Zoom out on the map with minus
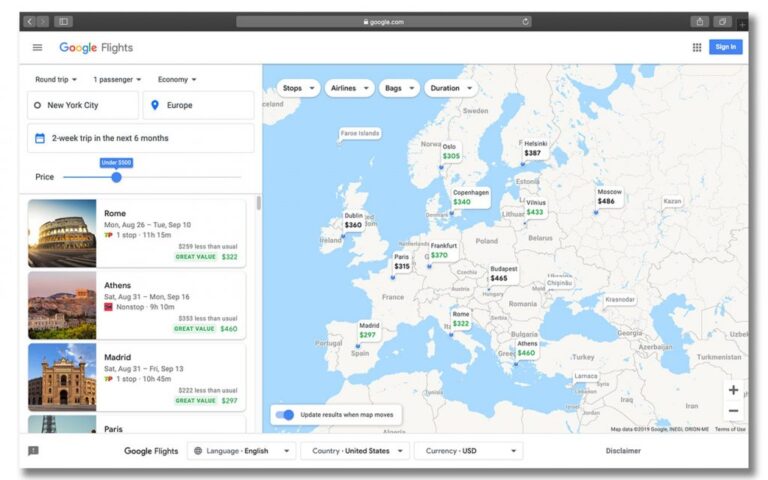 [x=733, y=411]
